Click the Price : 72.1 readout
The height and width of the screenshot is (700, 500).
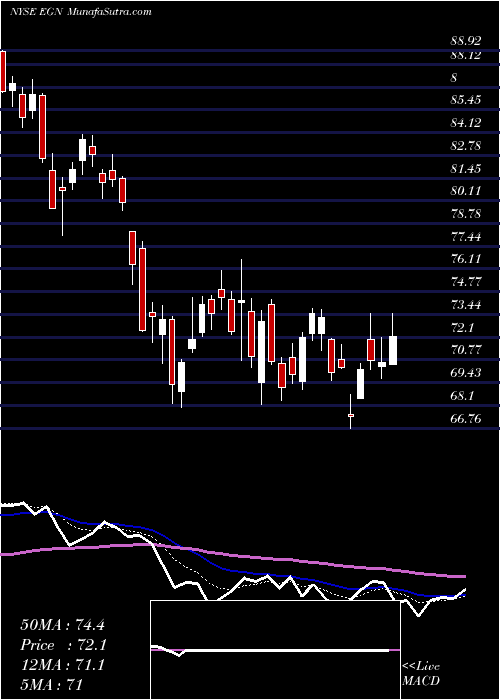(x=62, y=645)
